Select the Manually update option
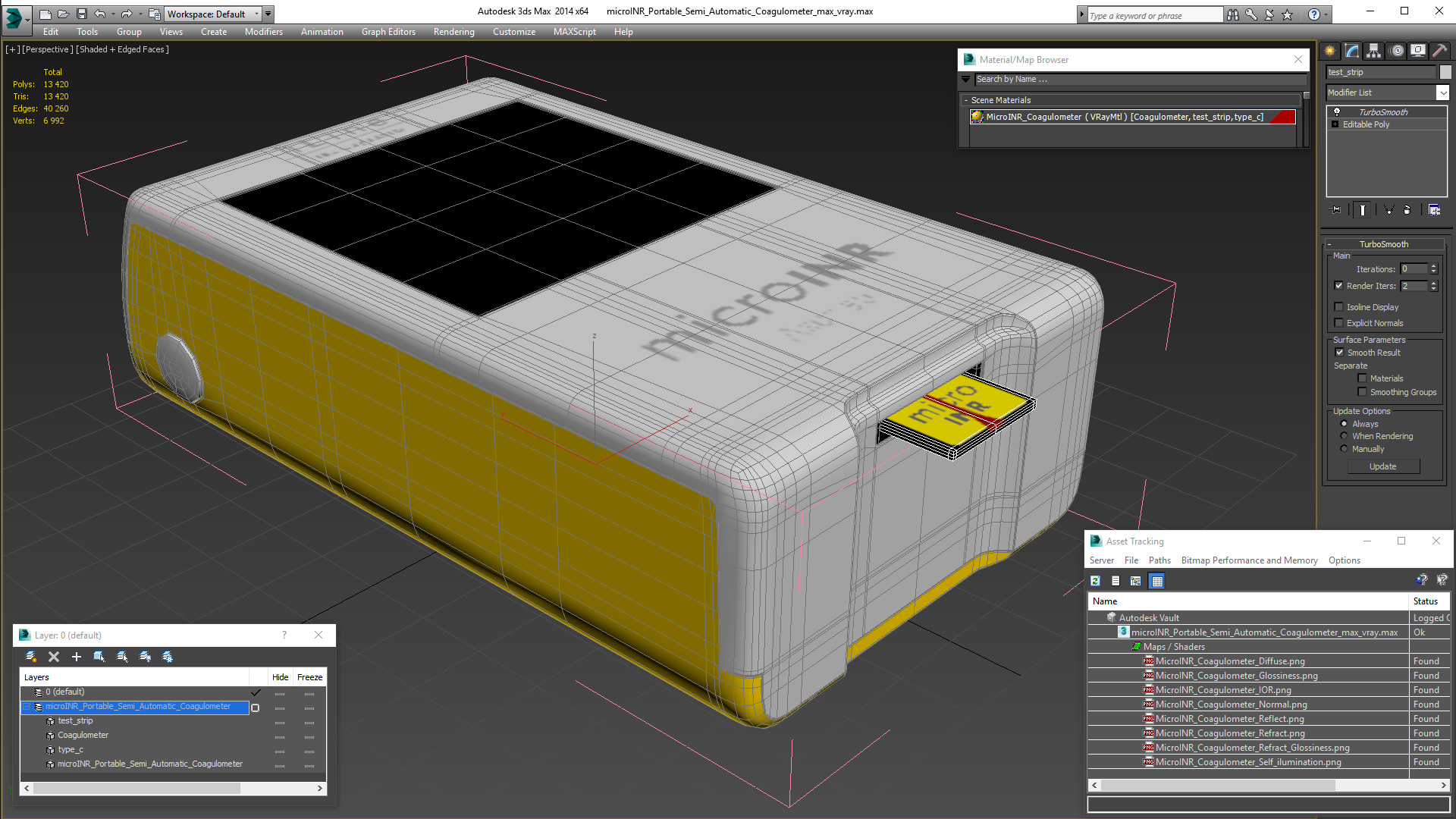1456x819 pixels. pyautogui.click(x=1344, y=449)
